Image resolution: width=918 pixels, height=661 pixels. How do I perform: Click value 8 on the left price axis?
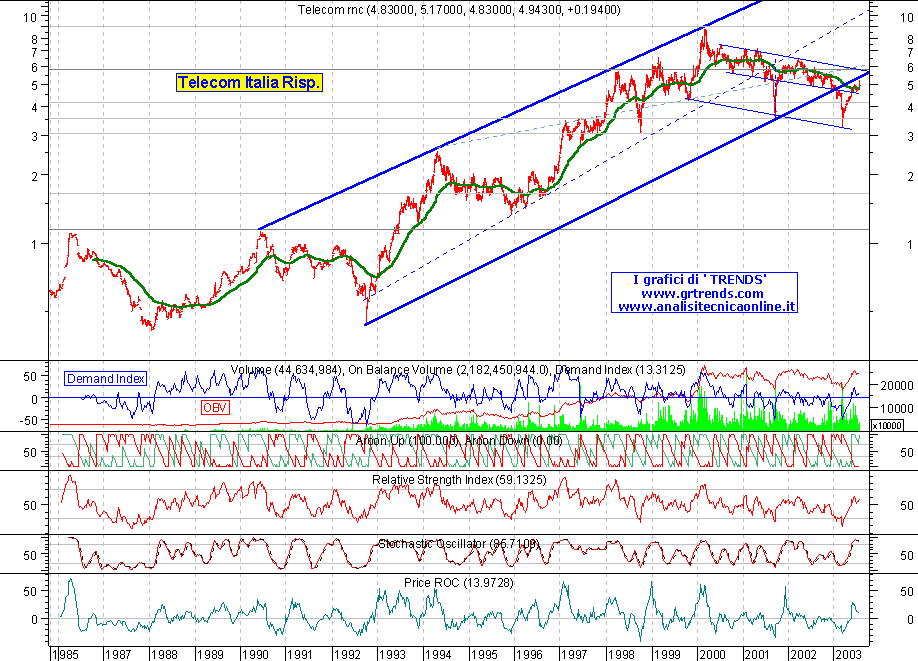coord(35,40)
